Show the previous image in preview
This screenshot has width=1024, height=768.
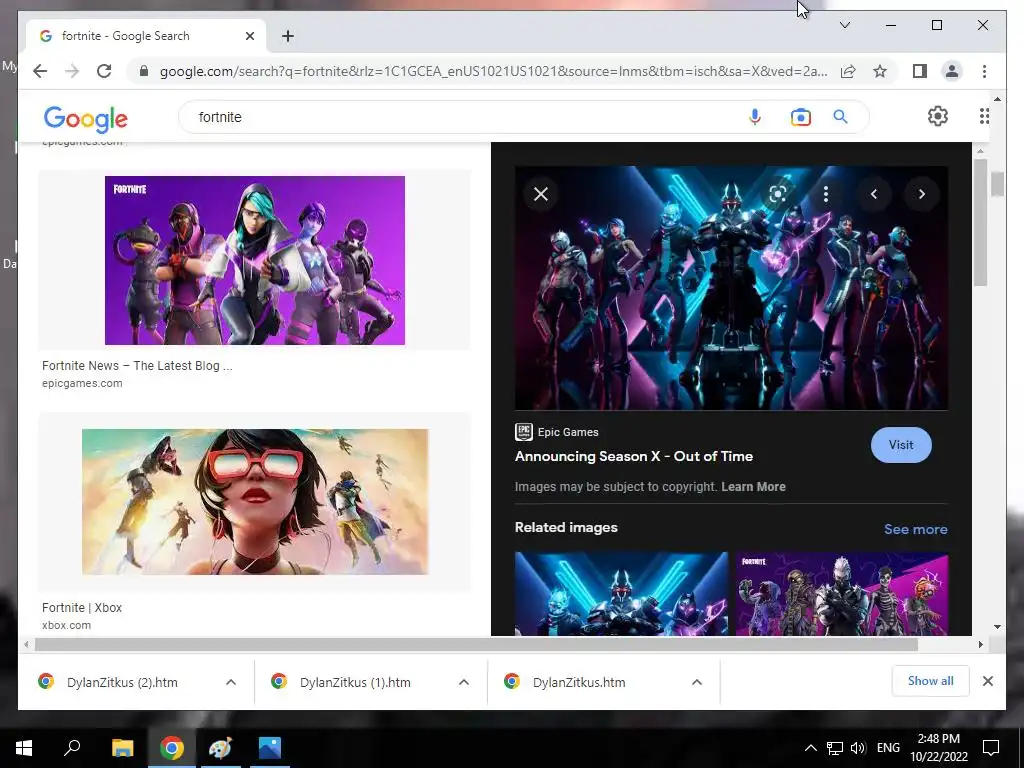(x=874, y=194)
